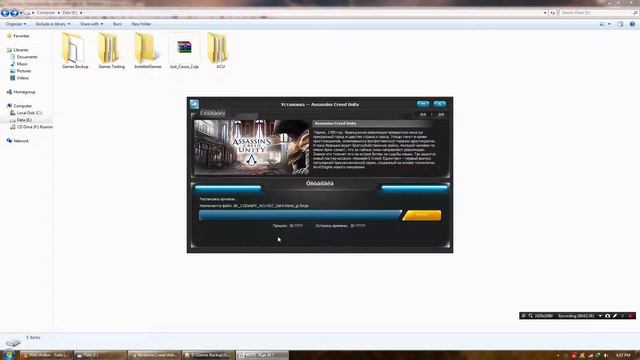Open Windows Start menu
The width and height of the screenshot is (640, 360).
tap(8, 355)
